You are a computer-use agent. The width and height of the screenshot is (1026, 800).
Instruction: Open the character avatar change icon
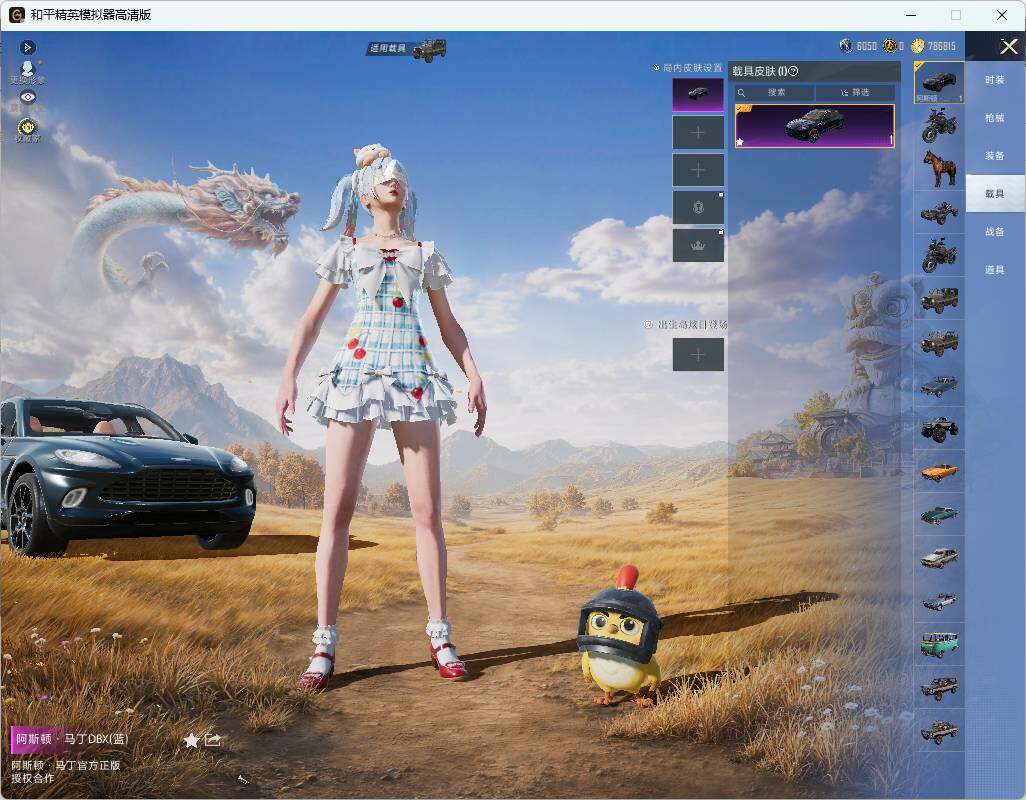click(x=27, y=72)
